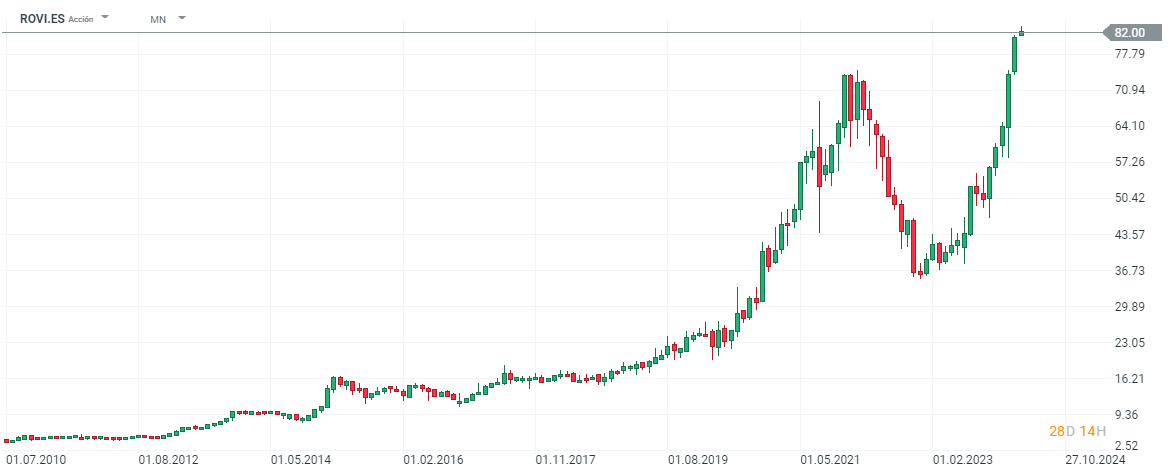This screenshot has width=1175, height=476.
Task: Open the ROVI.ES symbol dropdown arrow
Action: pos(105,18)
